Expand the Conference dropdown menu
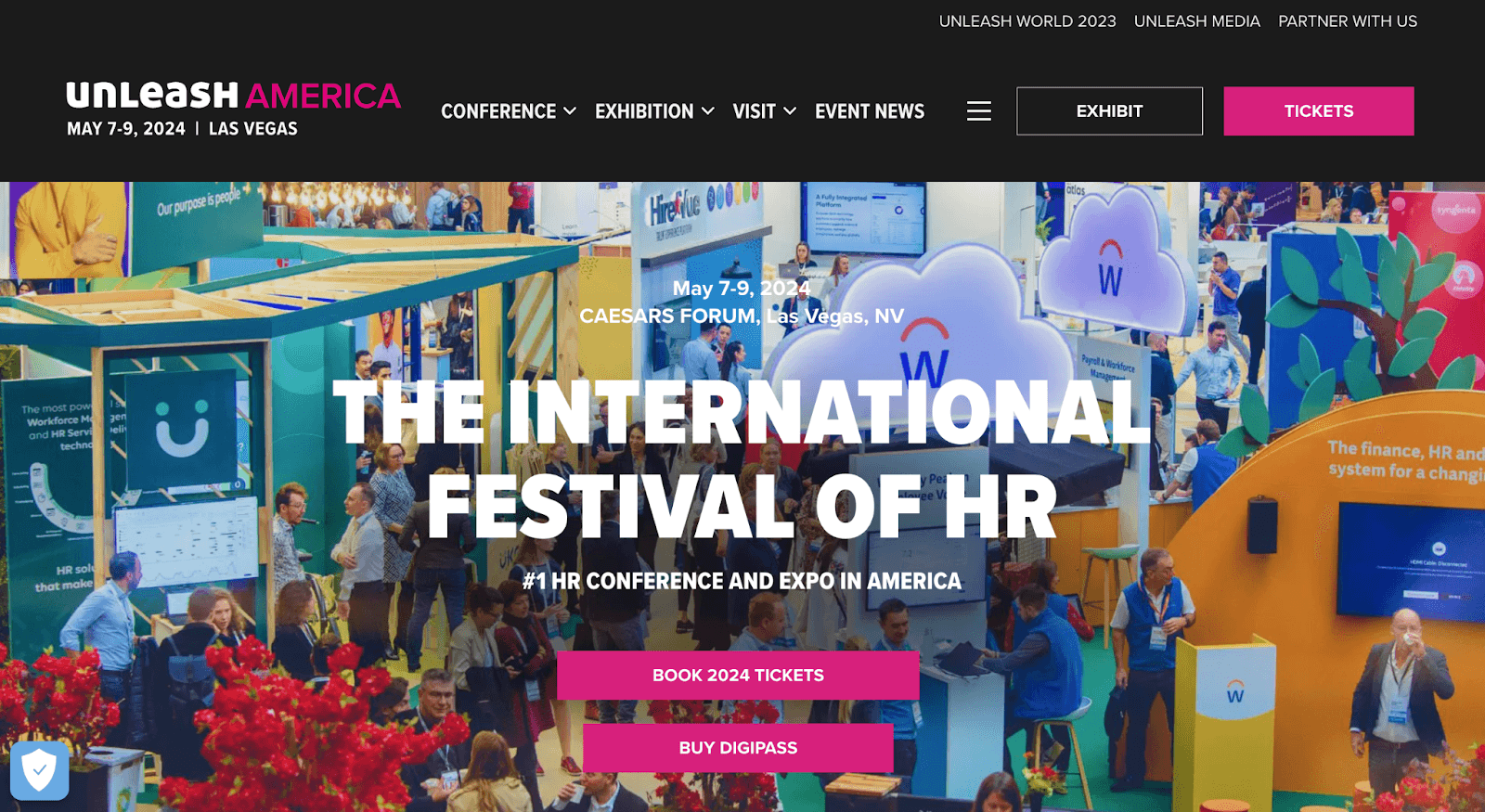 point(508,111)
